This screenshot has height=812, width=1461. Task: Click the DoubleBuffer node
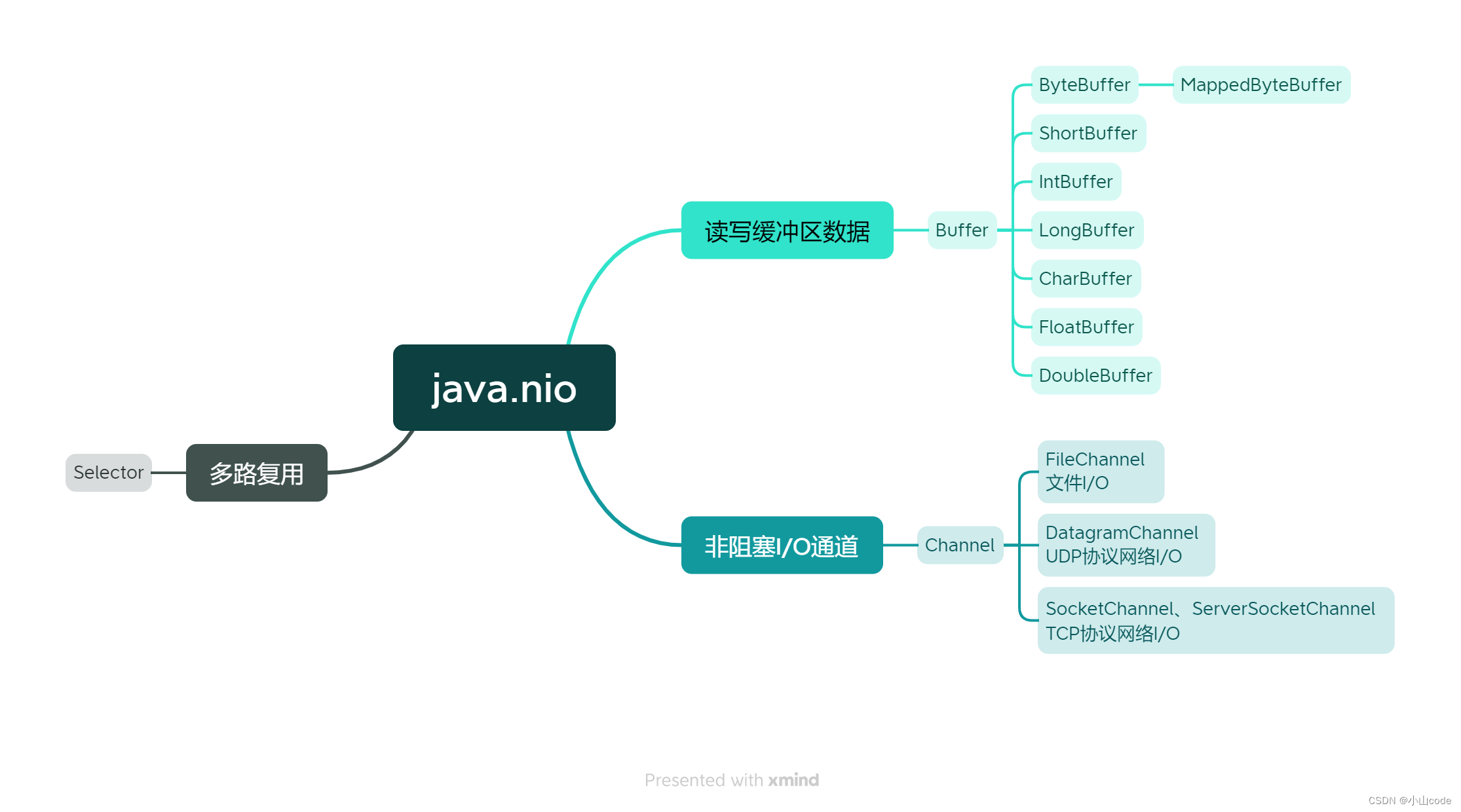[x=1095, y=375]
